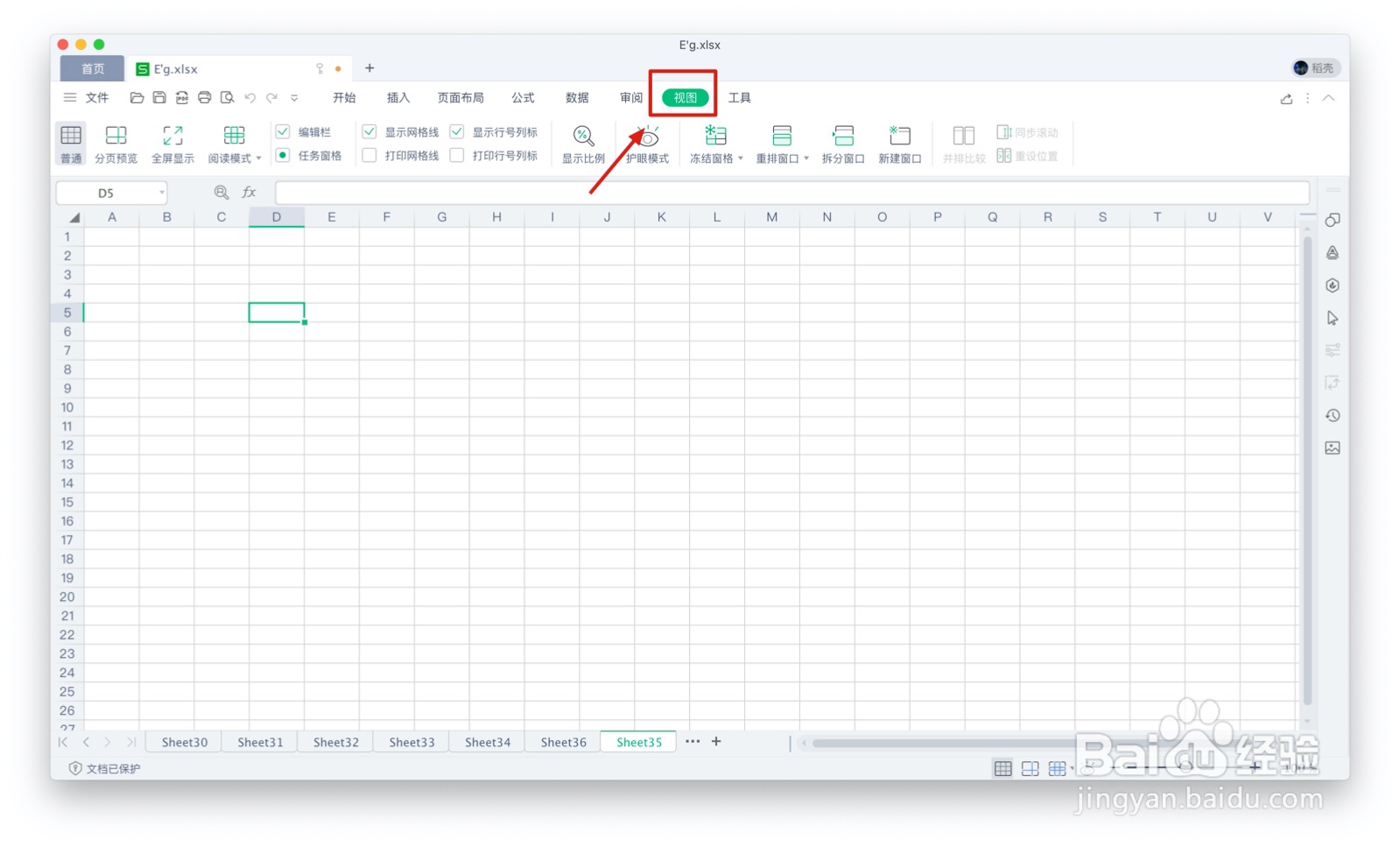Open the three-dot more menu at top right

pyautogui.click(x=1308, y=99)
